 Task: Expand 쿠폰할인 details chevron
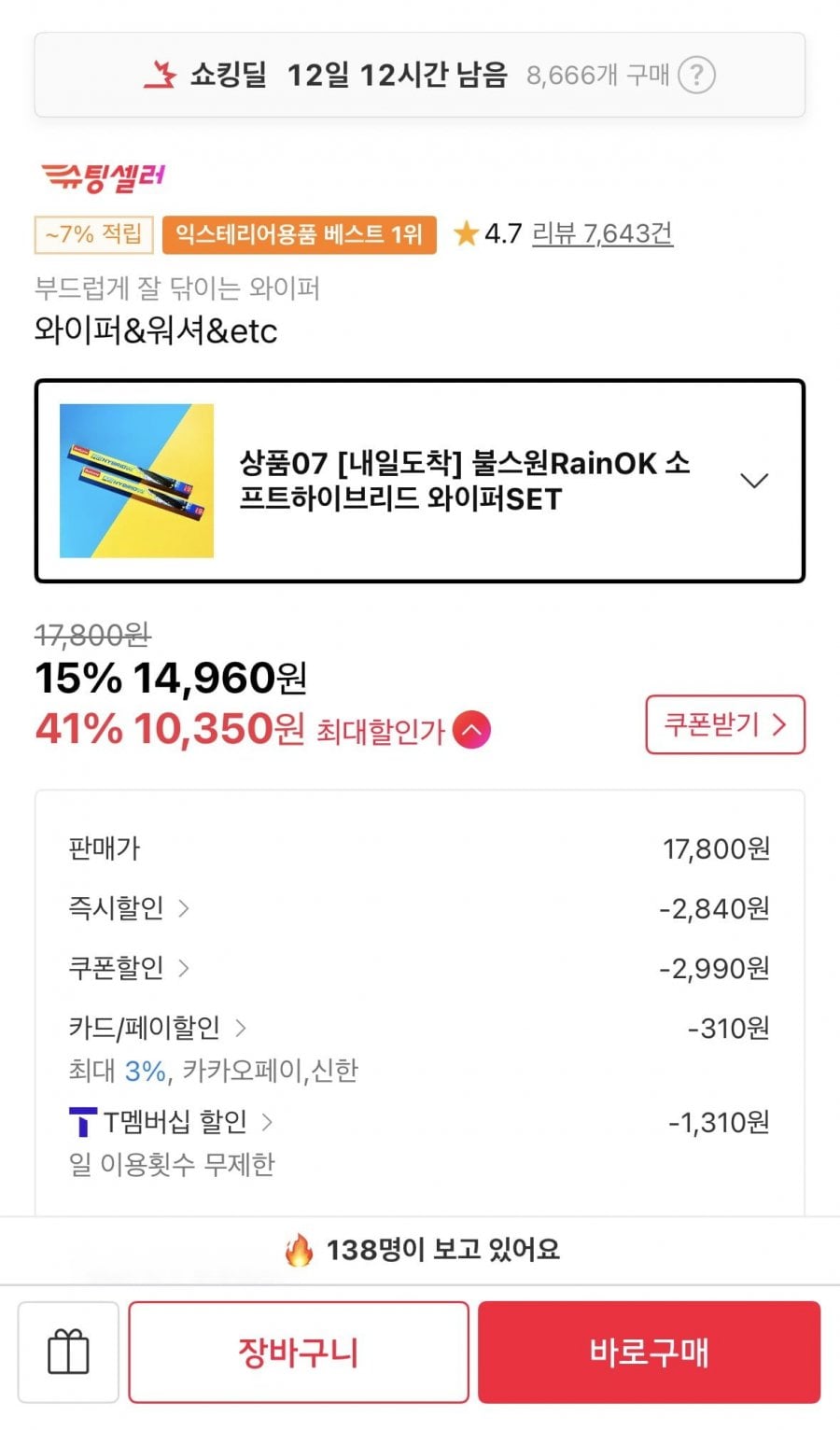[184, 968]
